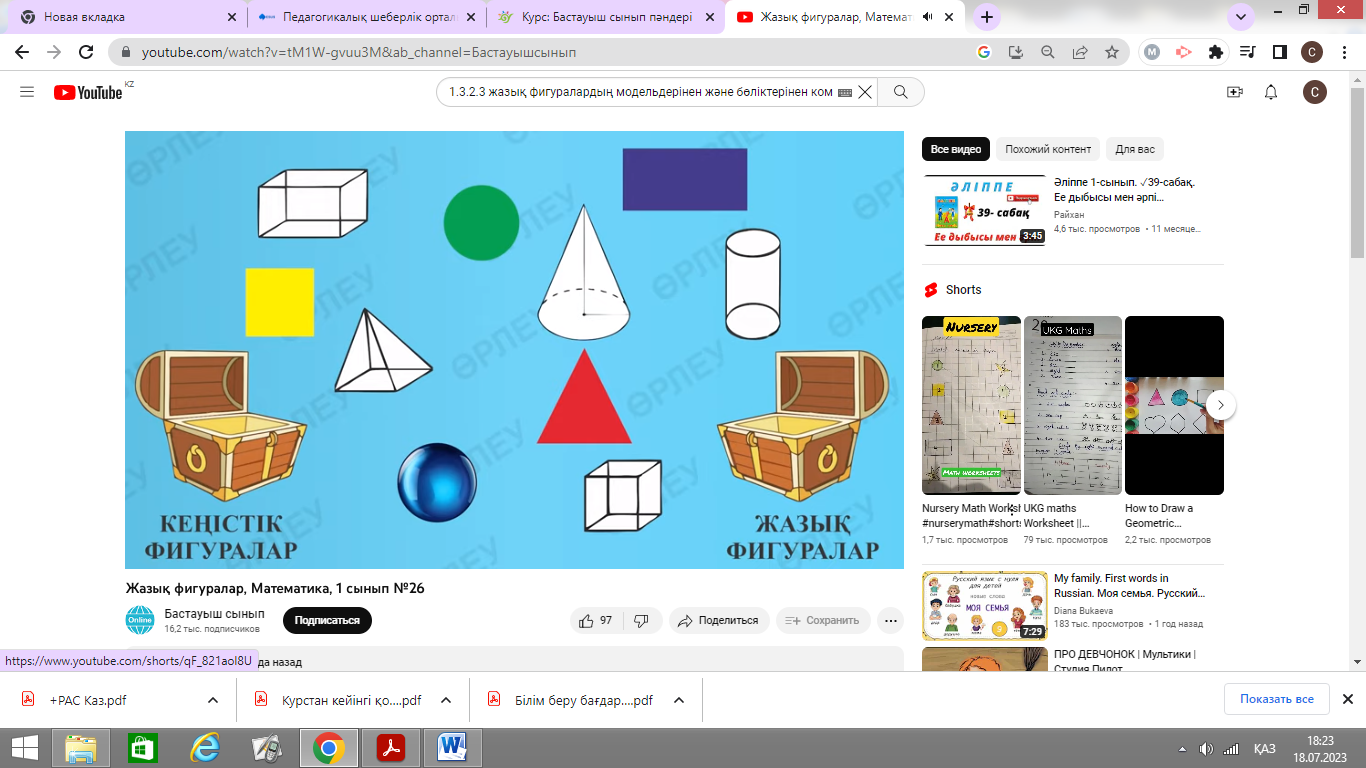The width and height of the screenshot is (1366, 768).
Task: Reload the current page
Action: [86, 52]
